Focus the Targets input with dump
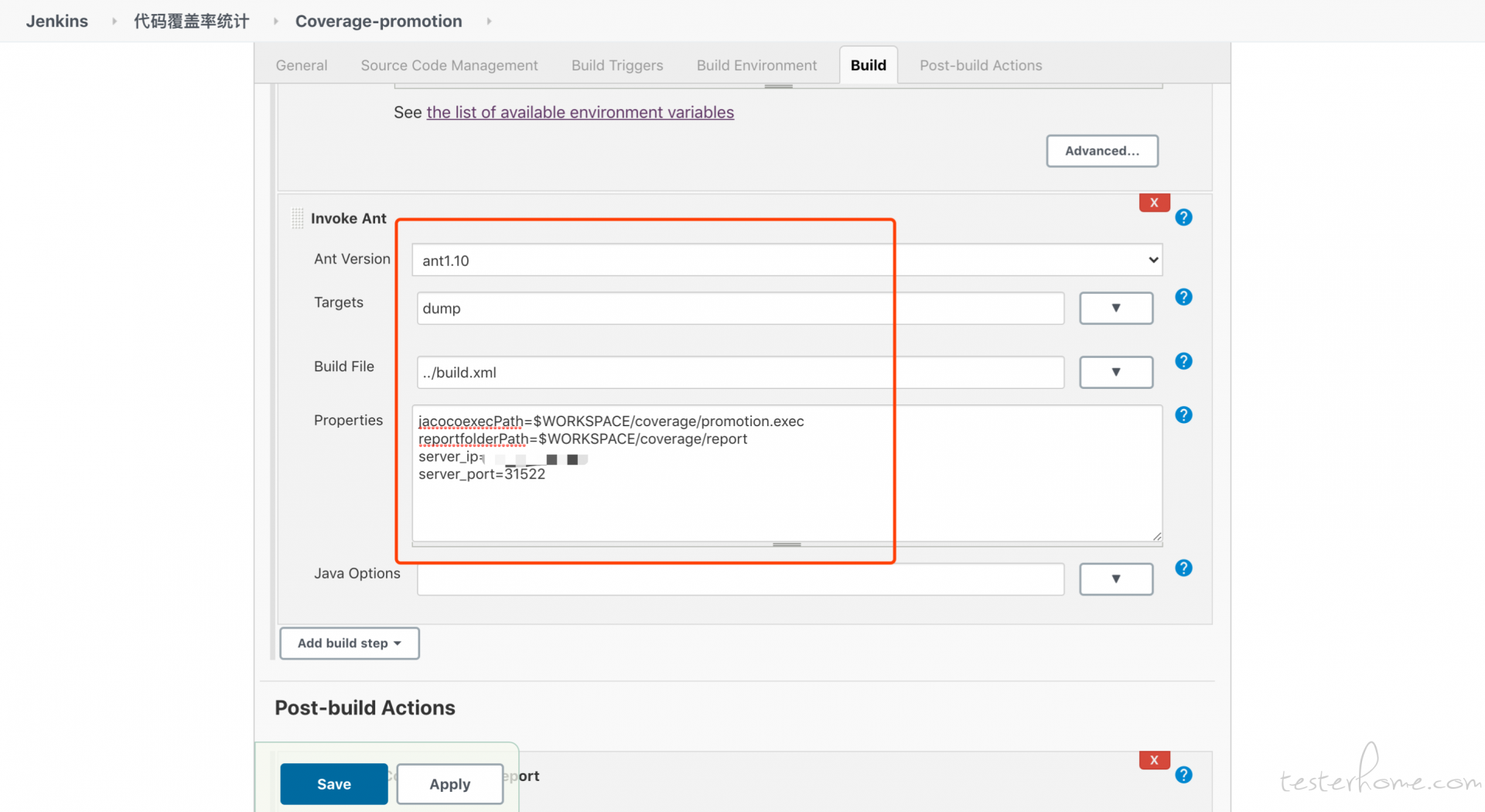The image size is (1485, 812). pos(740,308)
